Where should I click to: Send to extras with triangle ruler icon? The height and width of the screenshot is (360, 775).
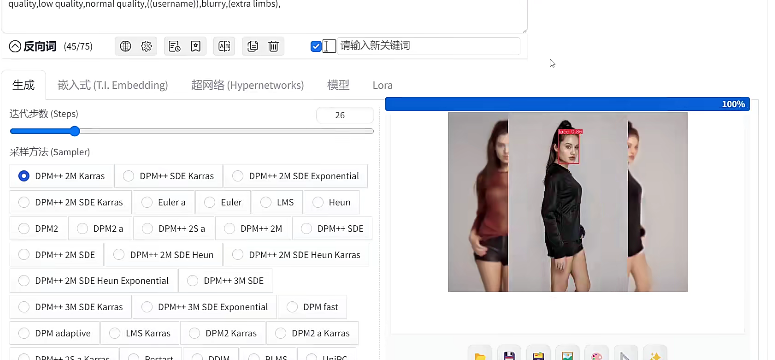(626, 355)
